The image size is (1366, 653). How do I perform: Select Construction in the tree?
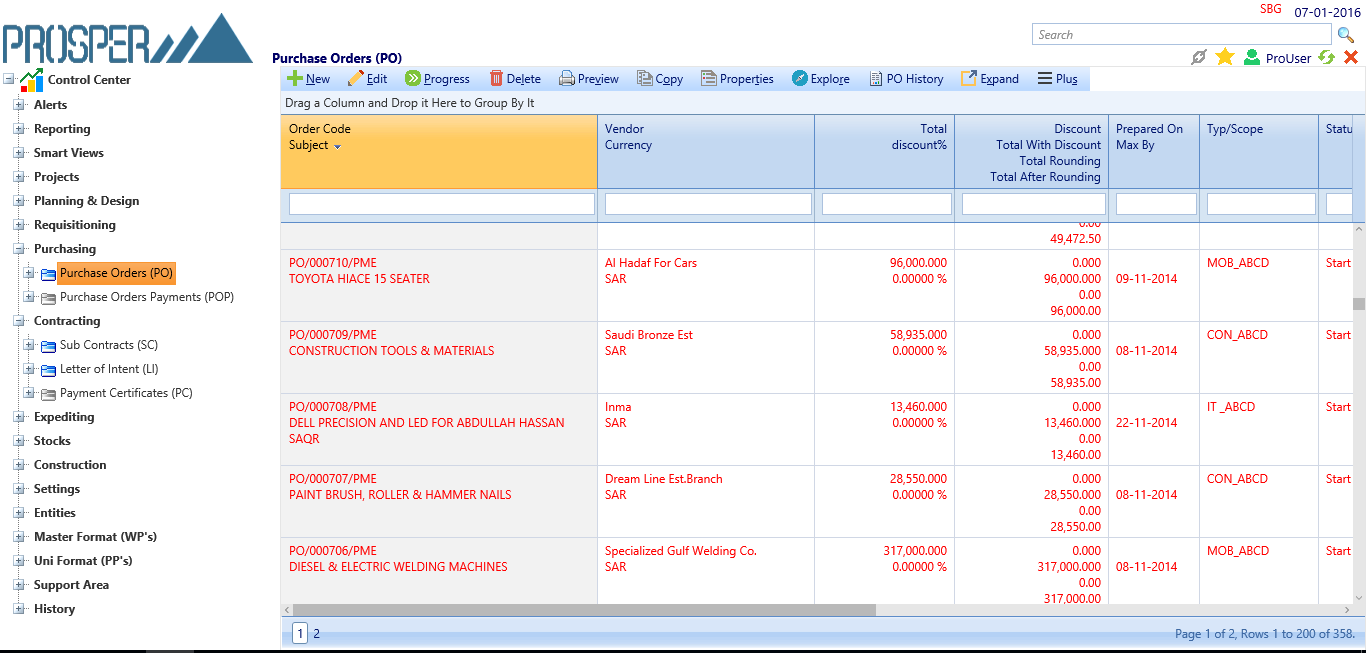click(x=70, y=465)
